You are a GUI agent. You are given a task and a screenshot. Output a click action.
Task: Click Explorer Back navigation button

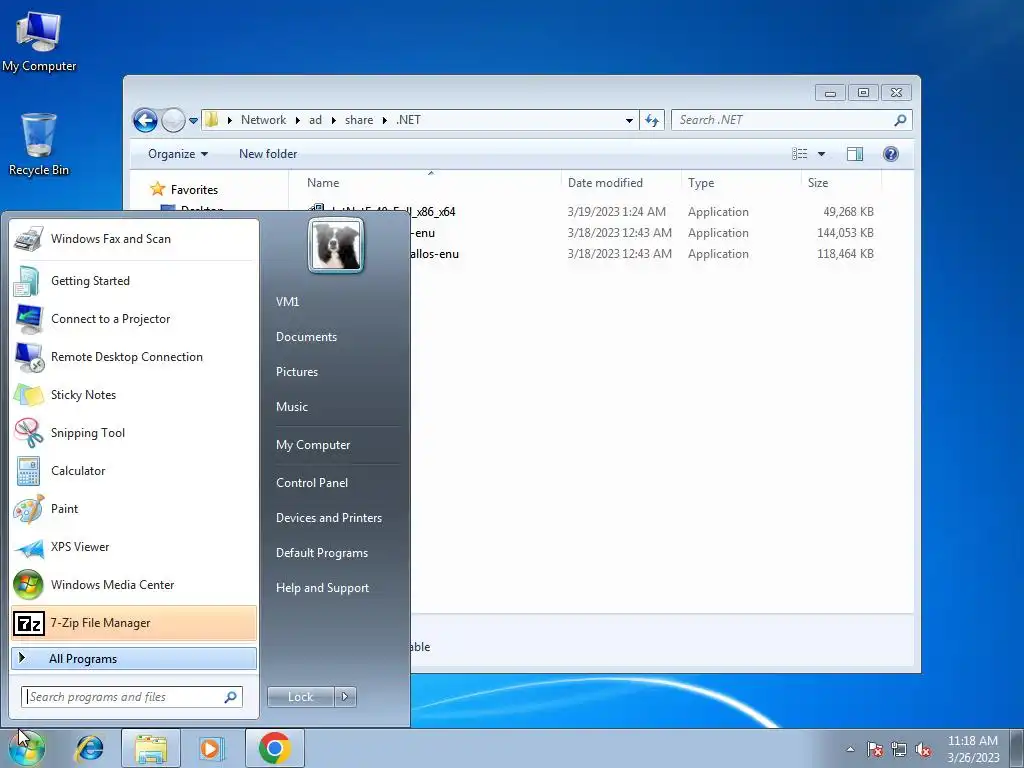click(x=145, y=120)
